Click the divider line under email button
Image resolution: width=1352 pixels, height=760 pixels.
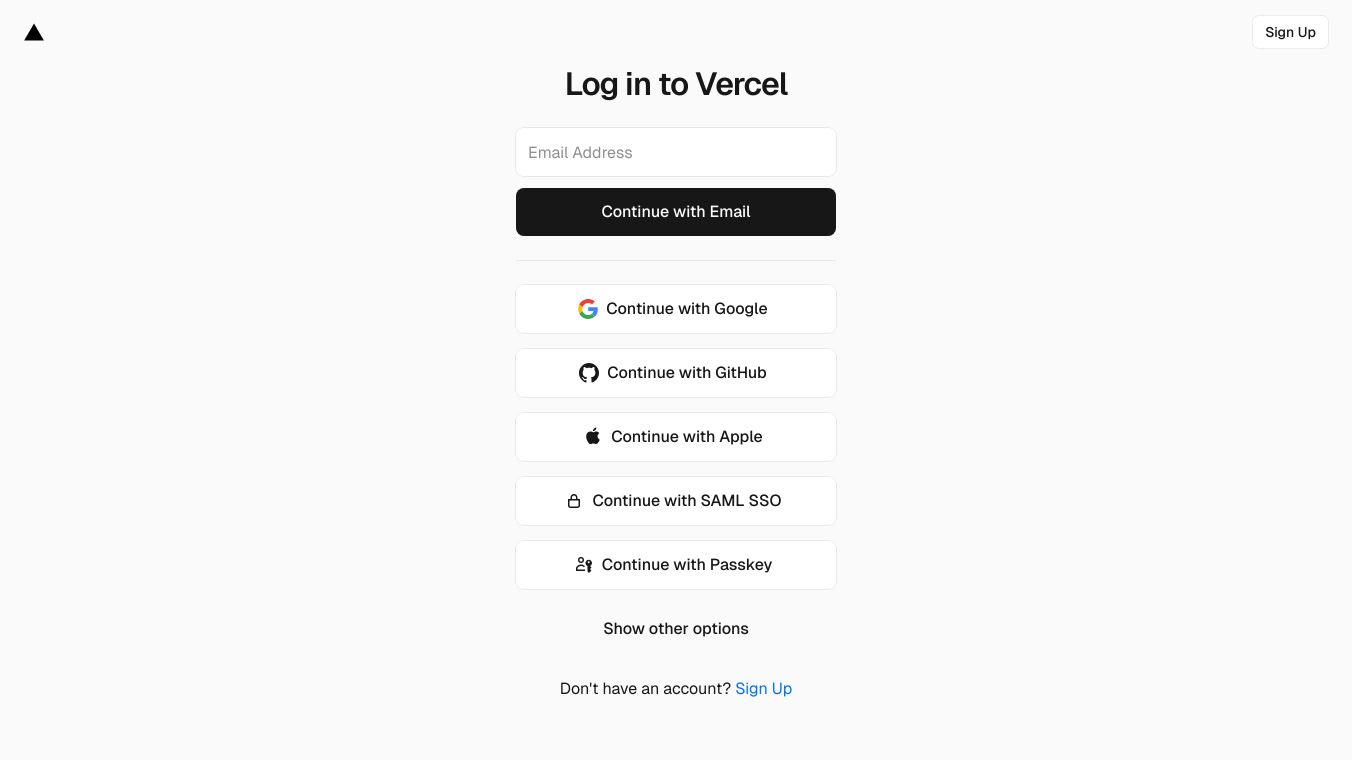[676, 260]
